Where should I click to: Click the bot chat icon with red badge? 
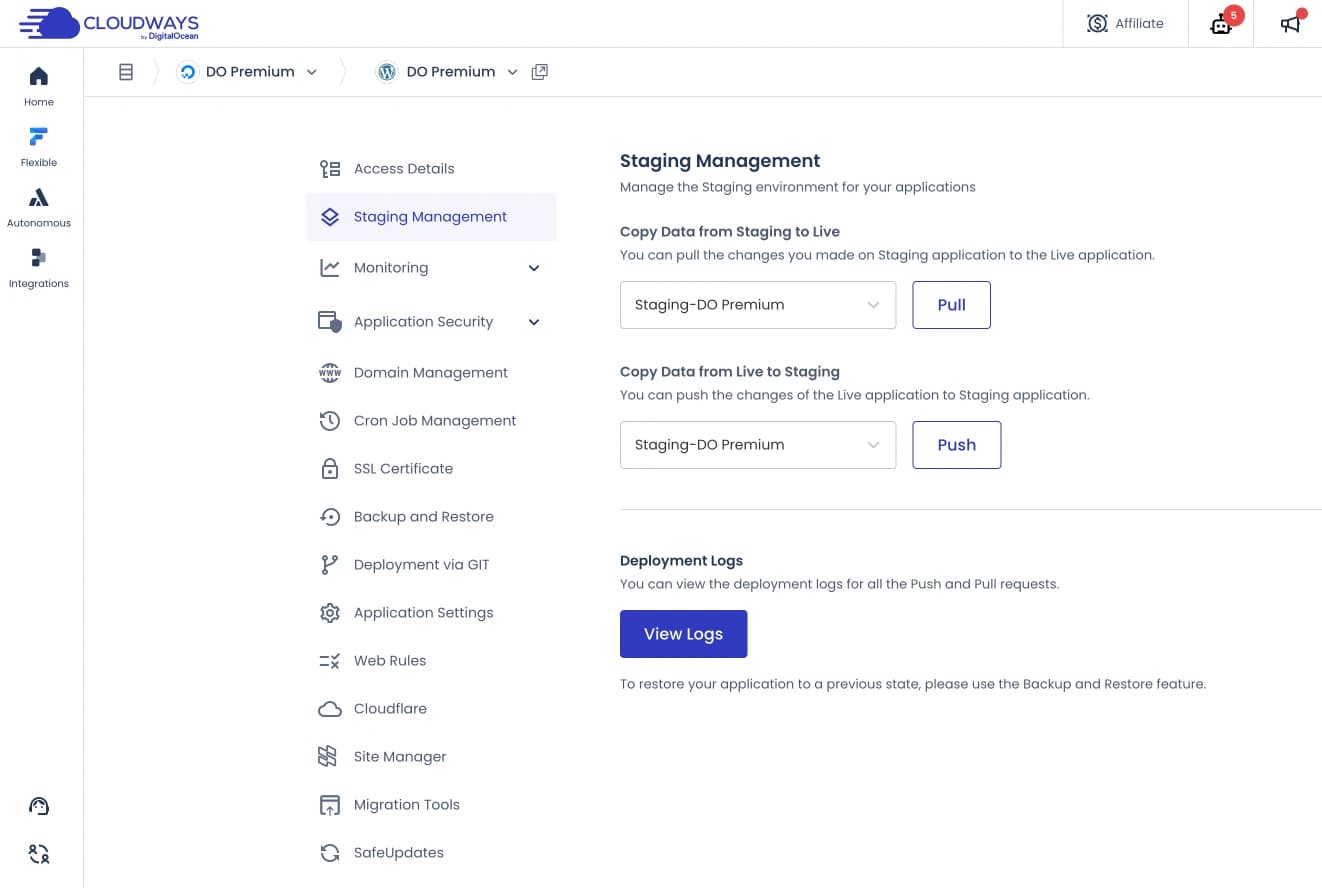coord(1220,23)
